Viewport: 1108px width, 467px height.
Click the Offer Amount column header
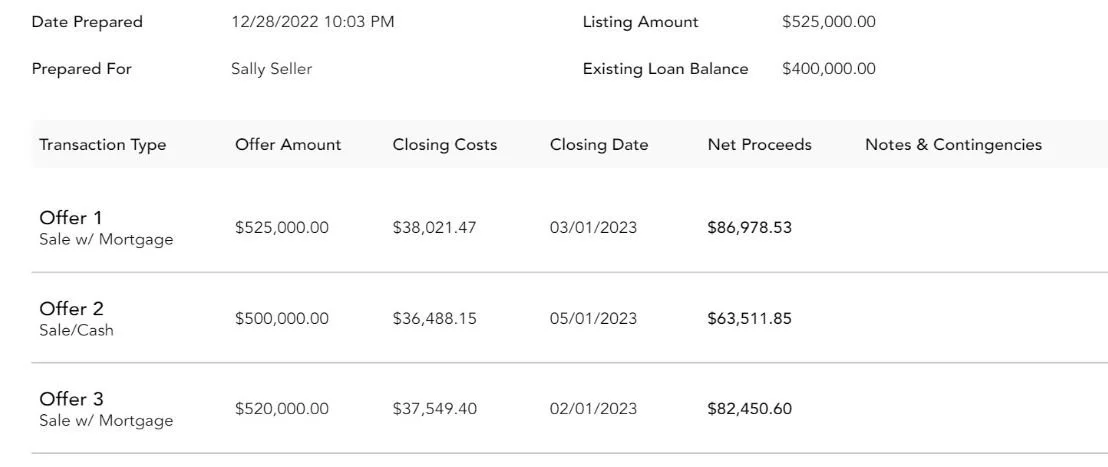[x=287, y=145]
